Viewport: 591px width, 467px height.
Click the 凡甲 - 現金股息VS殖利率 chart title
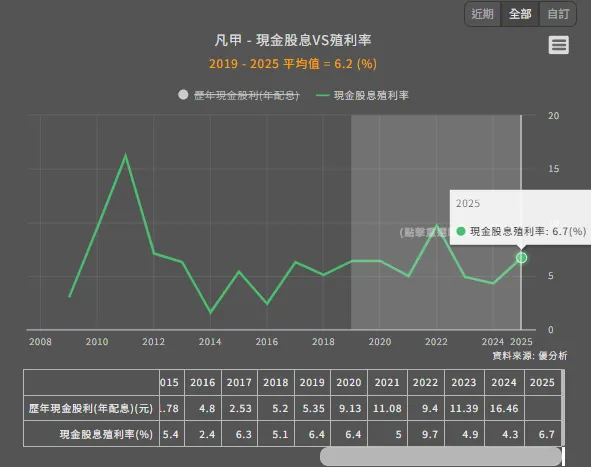point(293,40)
